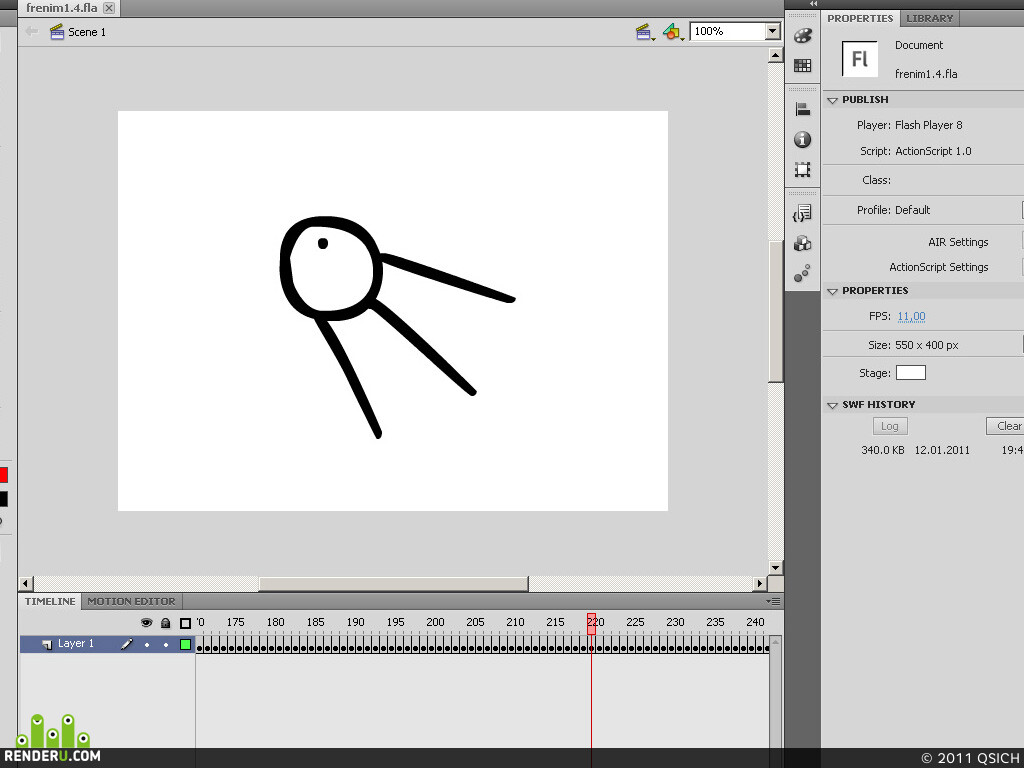Open the Color panel palette icon

point(803,35)
